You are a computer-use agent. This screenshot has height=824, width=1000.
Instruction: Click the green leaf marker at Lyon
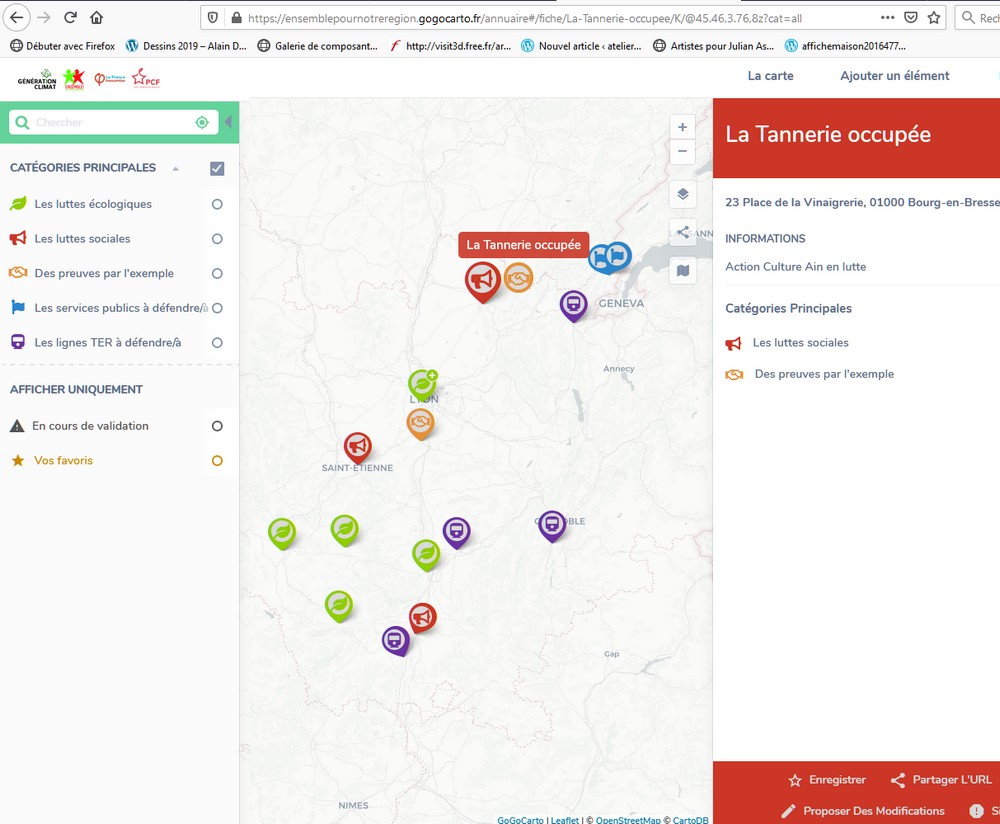point(422,383)
